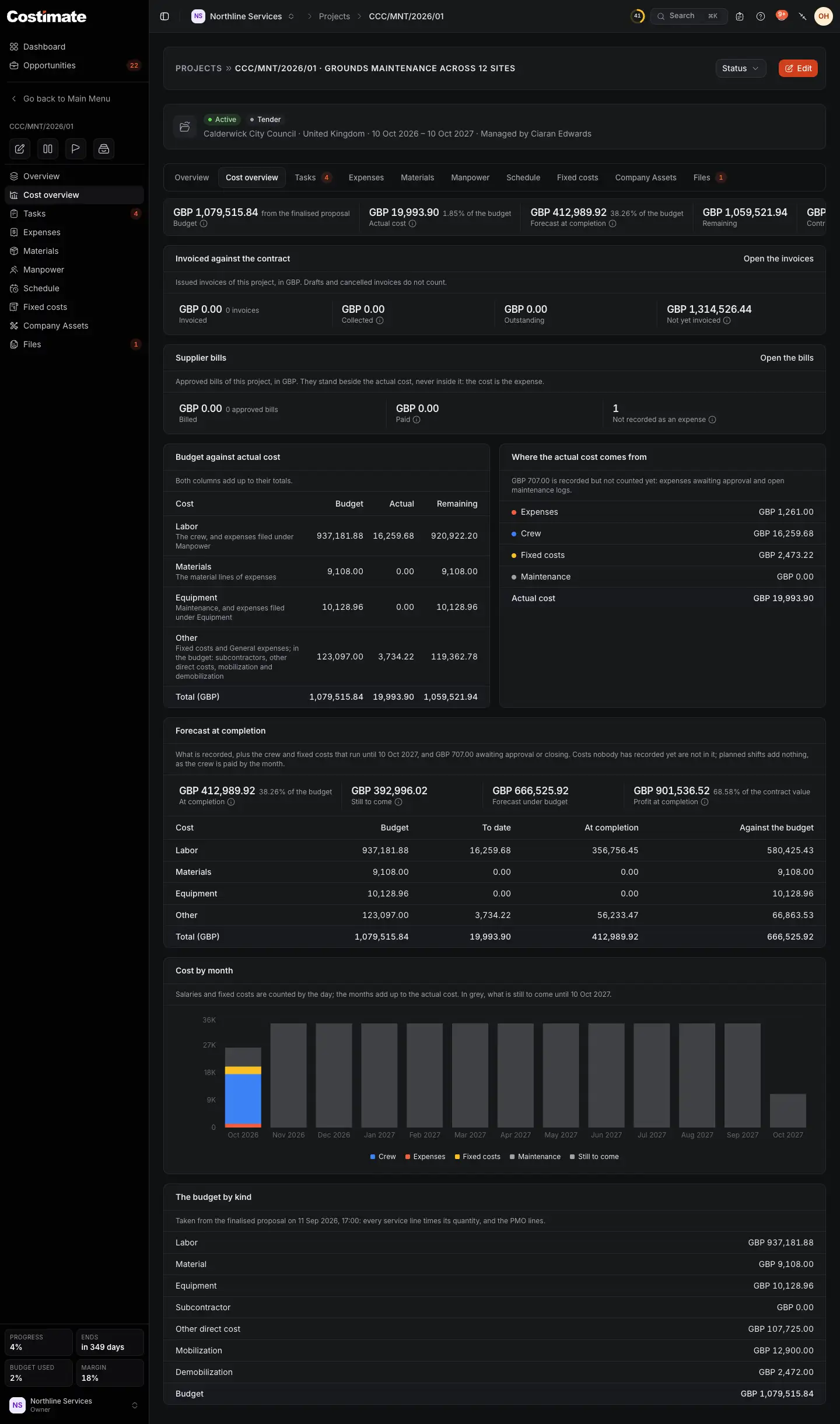Switch to the Expenses tab
This screenshot has height=1424, width=840.
[366, 177]
